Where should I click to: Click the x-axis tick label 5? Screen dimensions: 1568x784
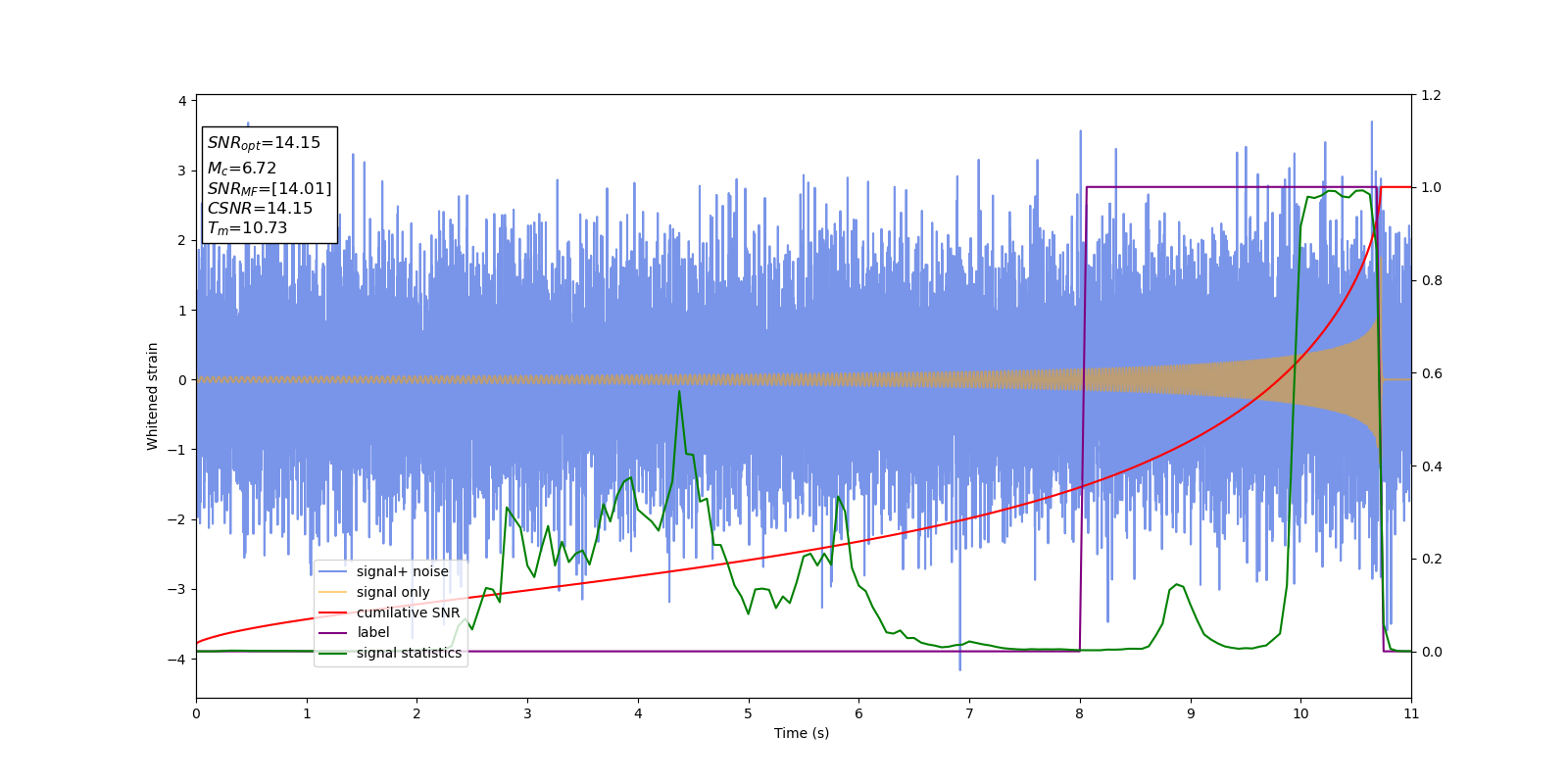click(749, 713)
